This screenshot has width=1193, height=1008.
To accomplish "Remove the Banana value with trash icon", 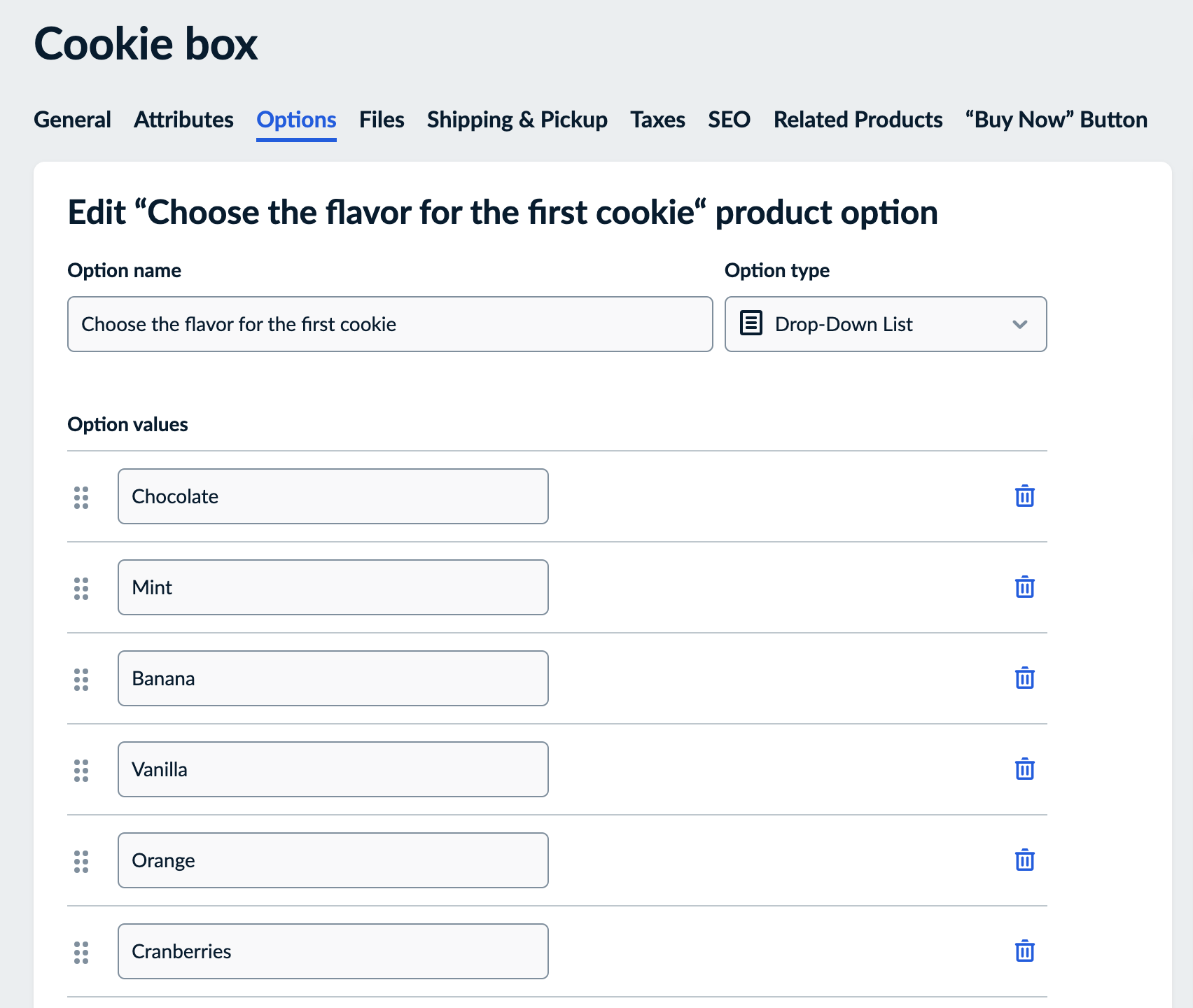I will click(x=1024, y=678).
